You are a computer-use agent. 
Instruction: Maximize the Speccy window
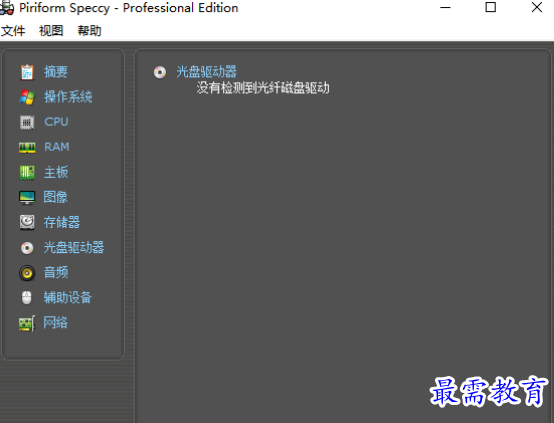tap(490, 7)
